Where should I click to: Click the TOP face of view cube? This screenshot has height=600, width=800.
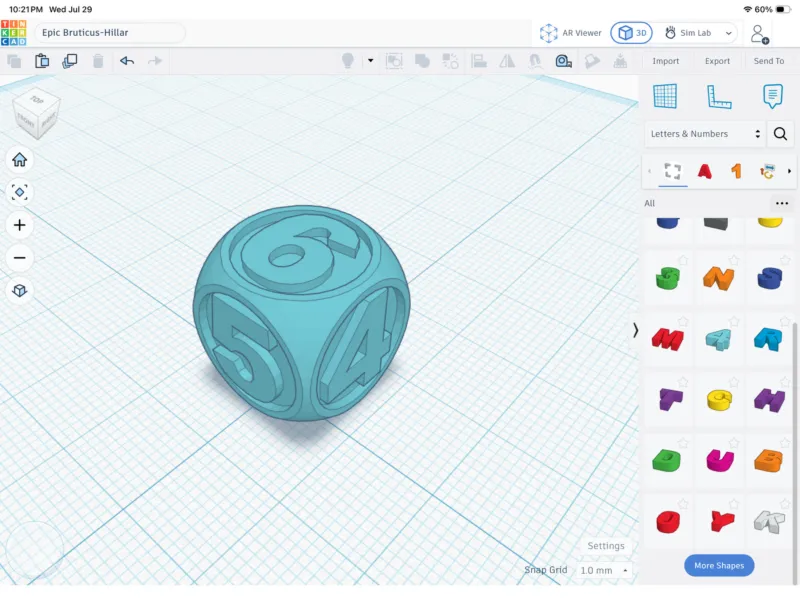point(37,99)
